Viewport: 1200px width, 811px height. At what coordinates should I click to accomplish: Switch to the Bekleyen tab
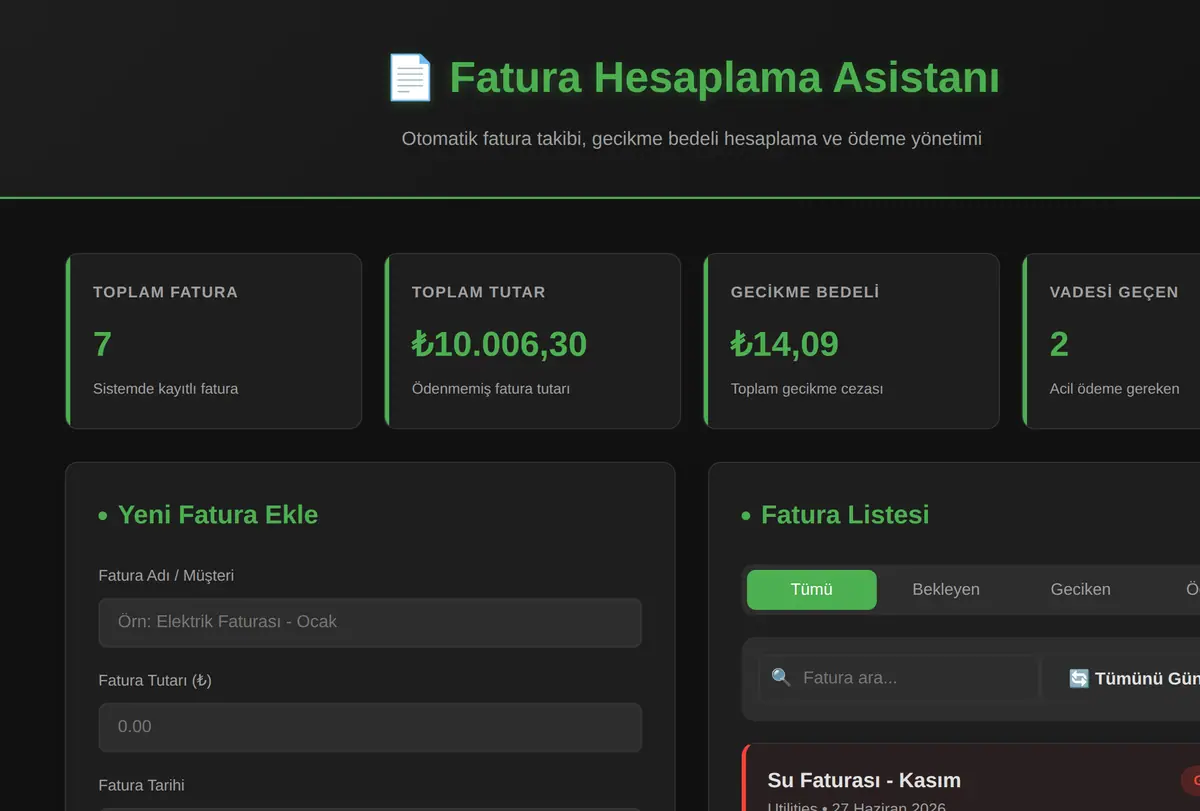[946, 590]
